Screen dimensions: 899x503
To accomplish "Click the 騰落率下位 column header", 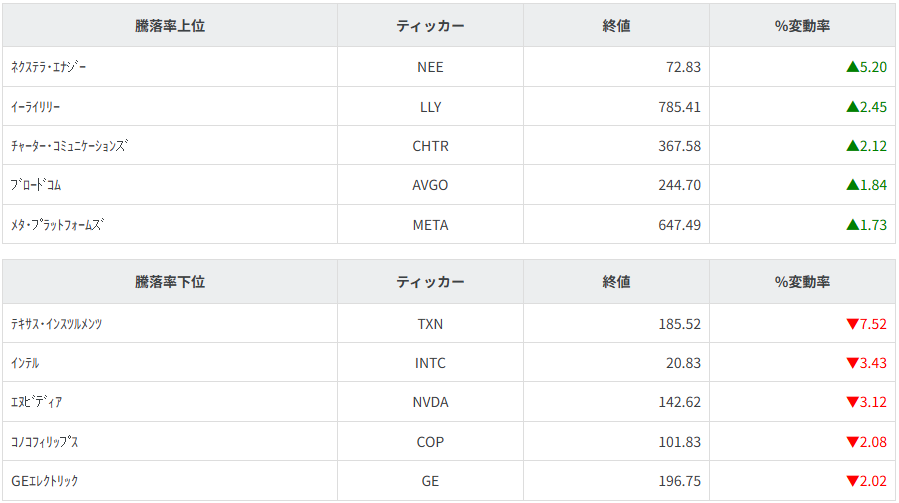I will pos(170,282).
